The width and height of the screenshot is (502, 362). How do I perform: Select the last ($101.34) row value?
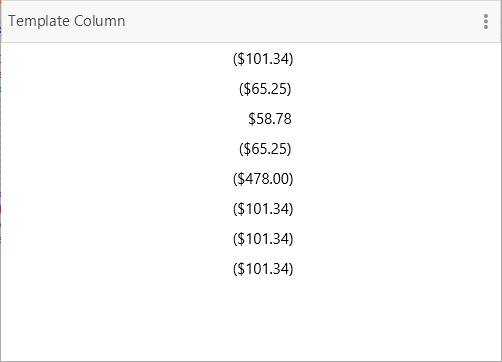263,269
